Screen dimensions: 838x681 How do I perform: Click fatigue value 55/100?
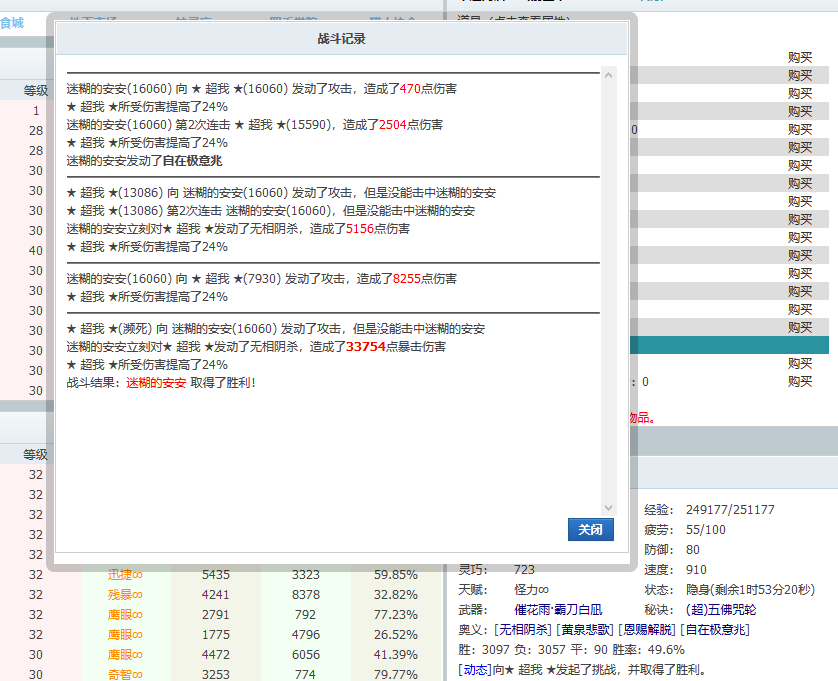click(705, 530)
